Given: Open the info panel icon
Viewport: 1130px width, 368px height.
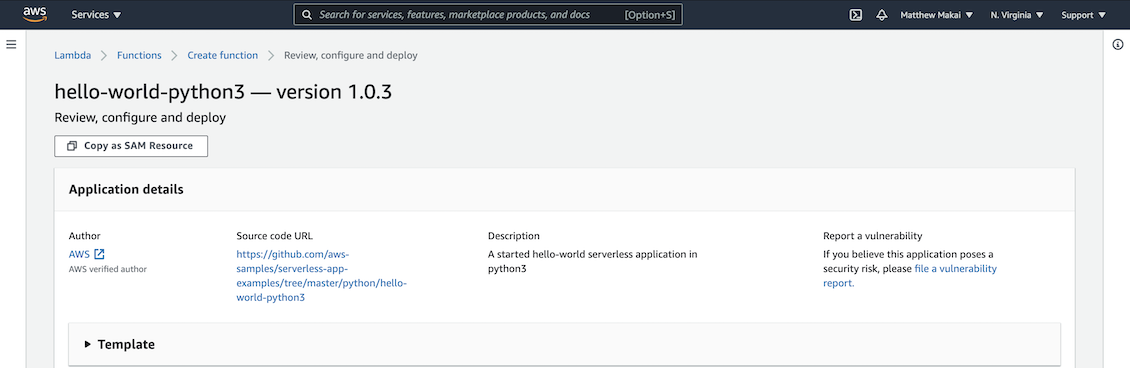Looking at the screenshot, I should (1118, 45).
